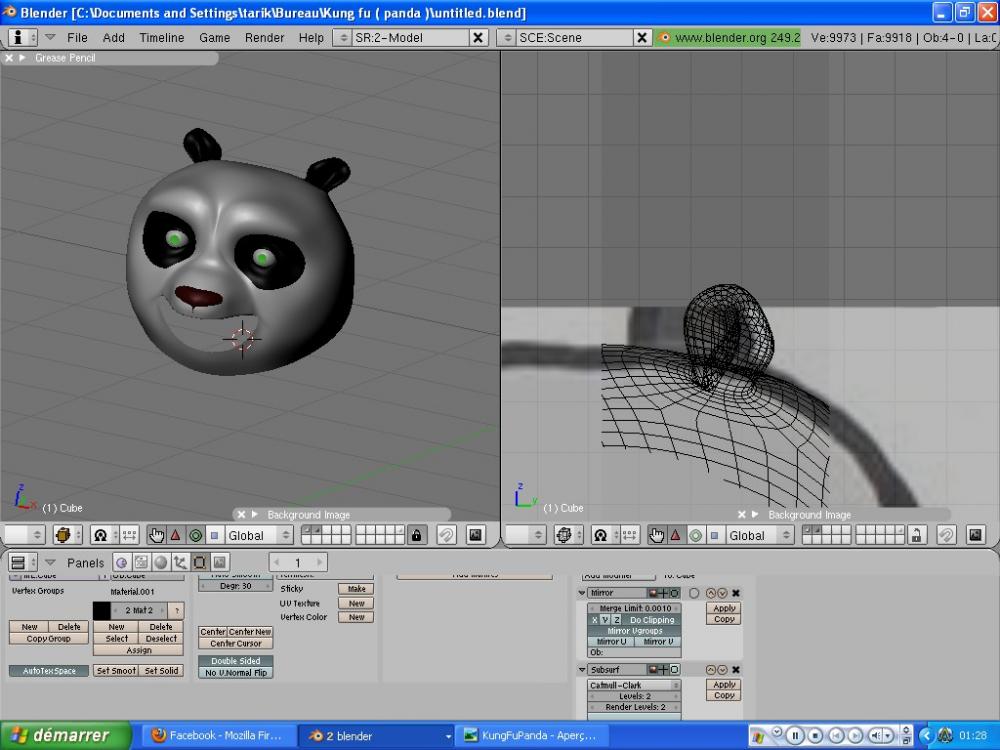Open the buttons window type selector

pyautogui.click(x=22, y=562)
